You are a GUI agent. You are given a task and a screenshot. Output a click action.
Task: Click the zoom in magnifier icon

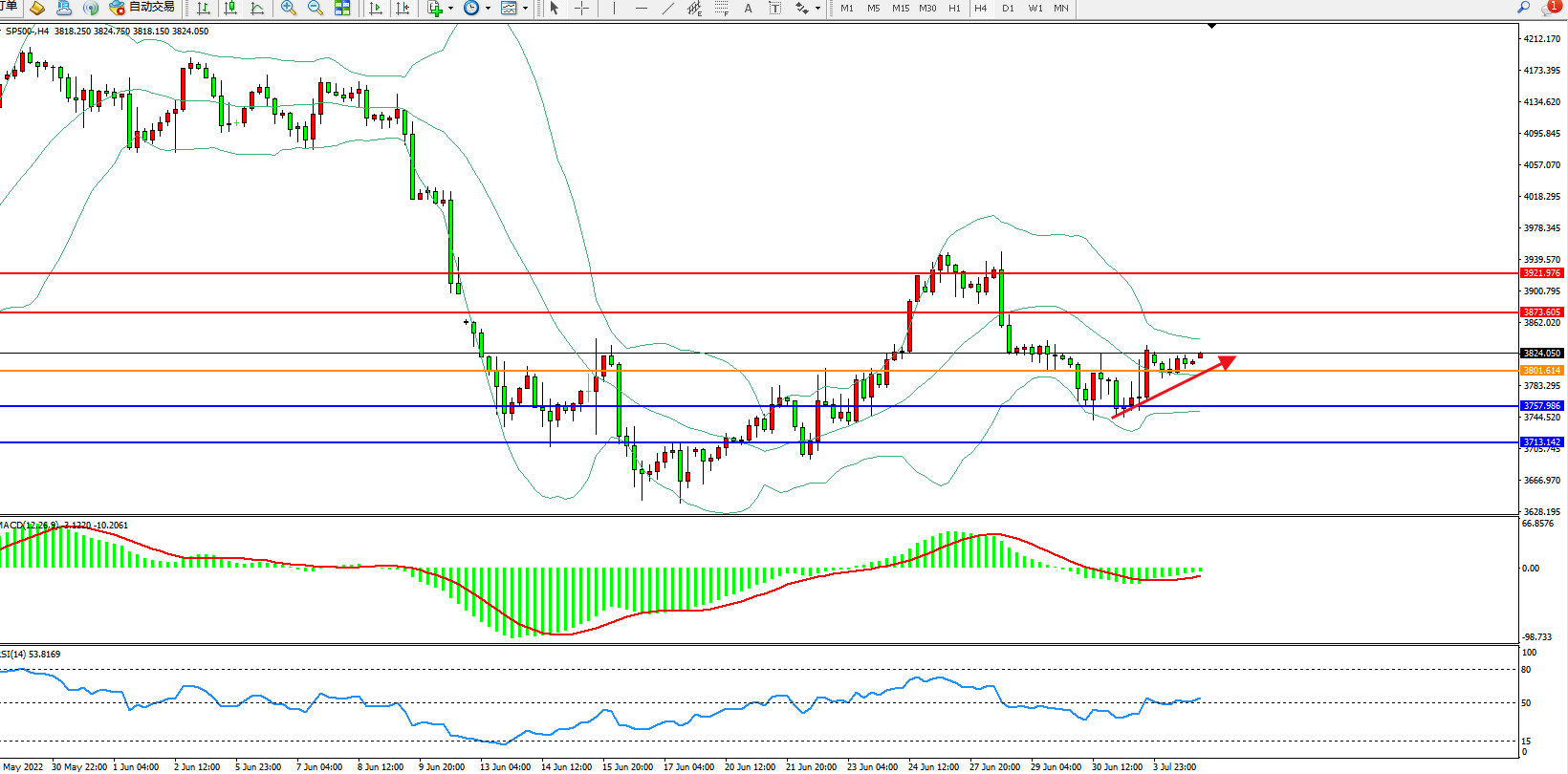288,9
